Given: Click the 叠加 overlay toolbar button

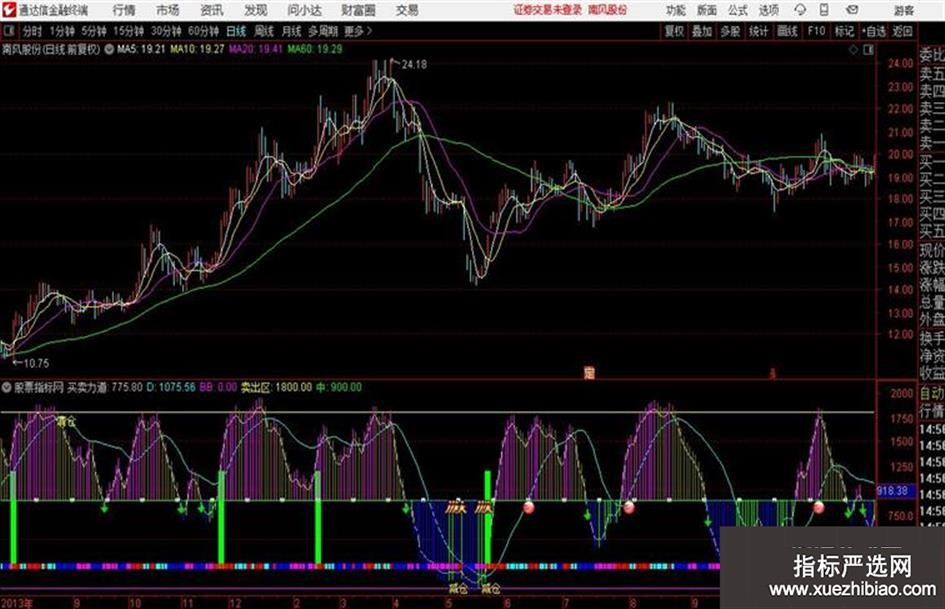Looking at the screenshot, I should coord(702,31).
